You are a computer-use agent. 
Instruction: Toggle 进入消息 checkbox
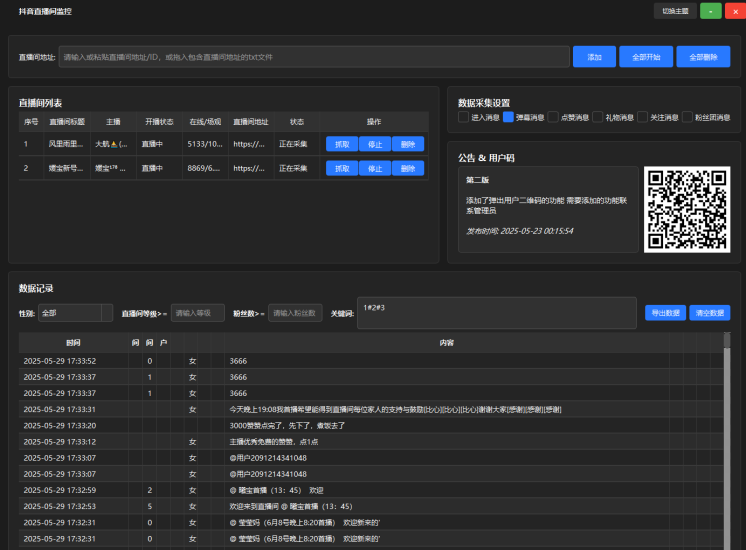tap(463, 117)
